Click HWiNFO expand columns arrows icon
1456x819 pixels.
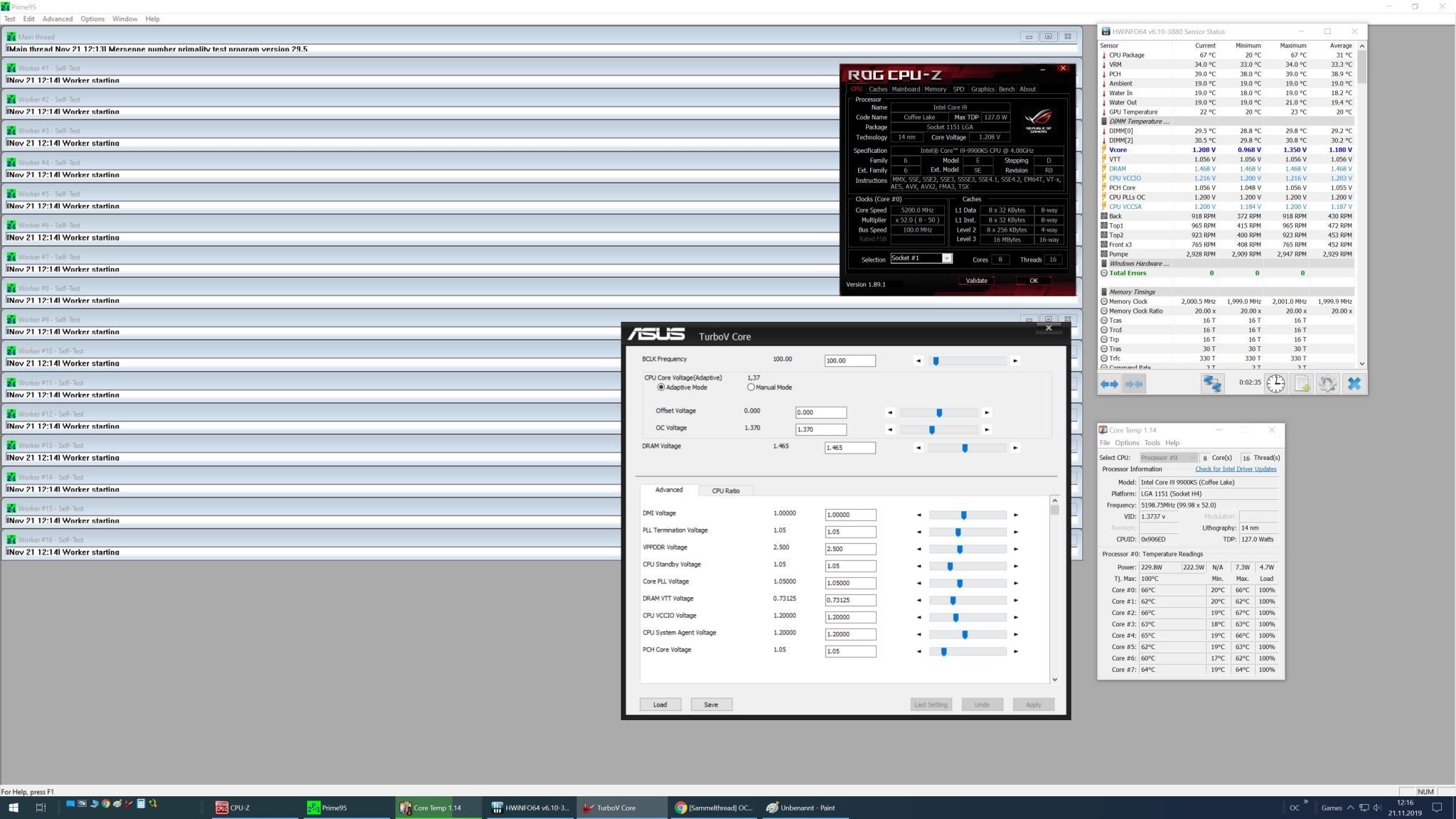(1109, 384)
